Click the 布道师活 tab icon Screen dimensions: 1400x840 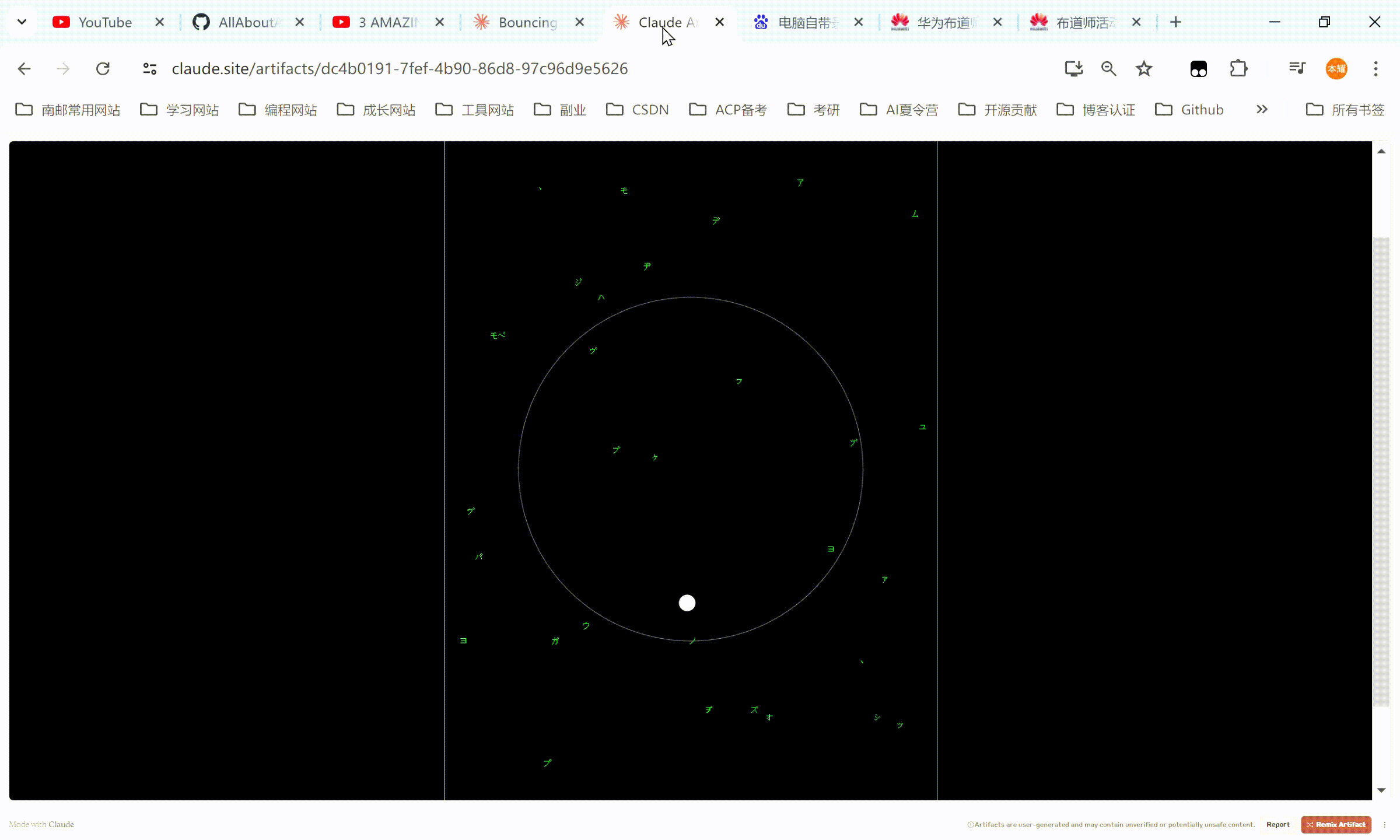[x=1039, y=22]
